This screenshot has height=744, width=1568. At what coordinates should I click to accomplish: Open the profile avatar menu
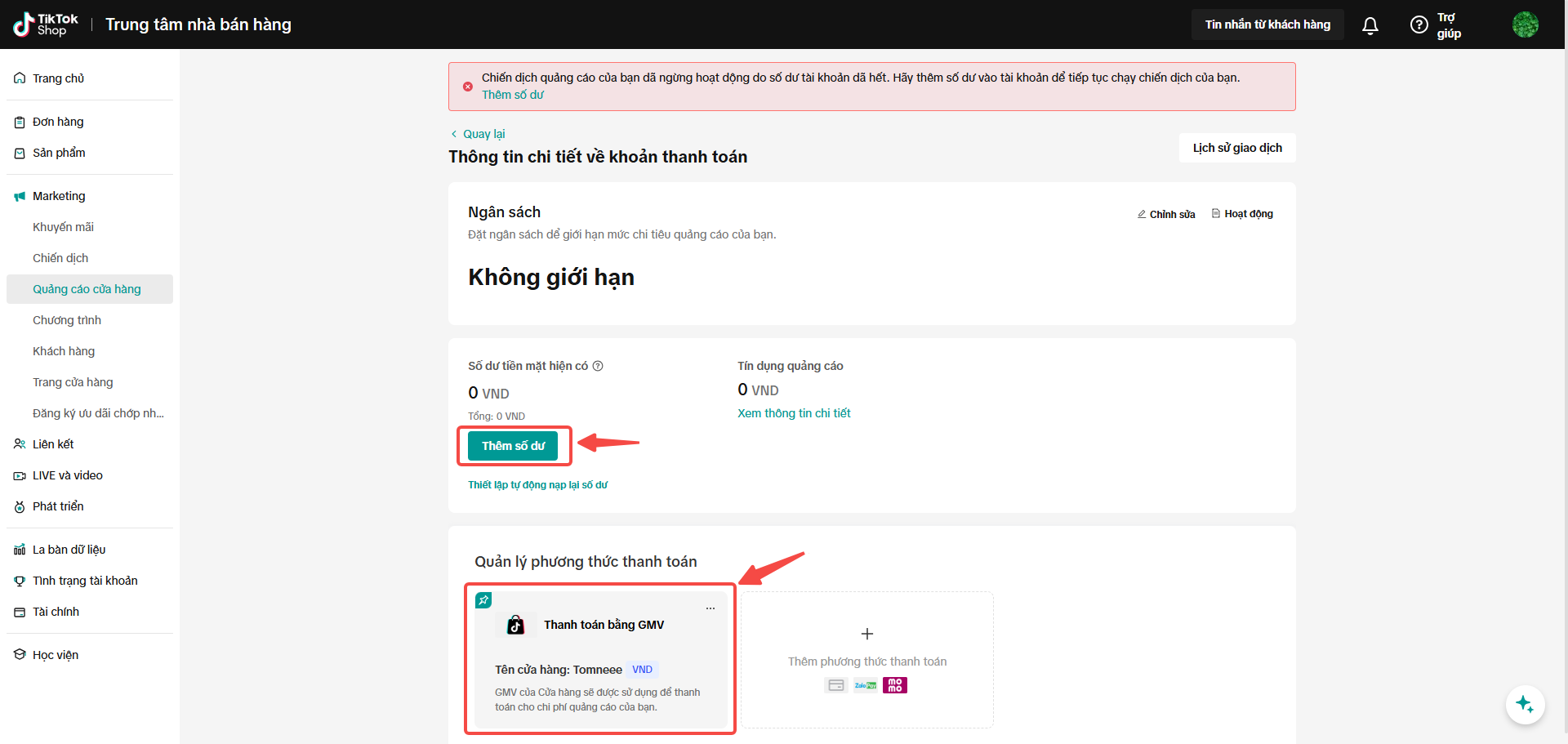click(x=1526, y=25)
